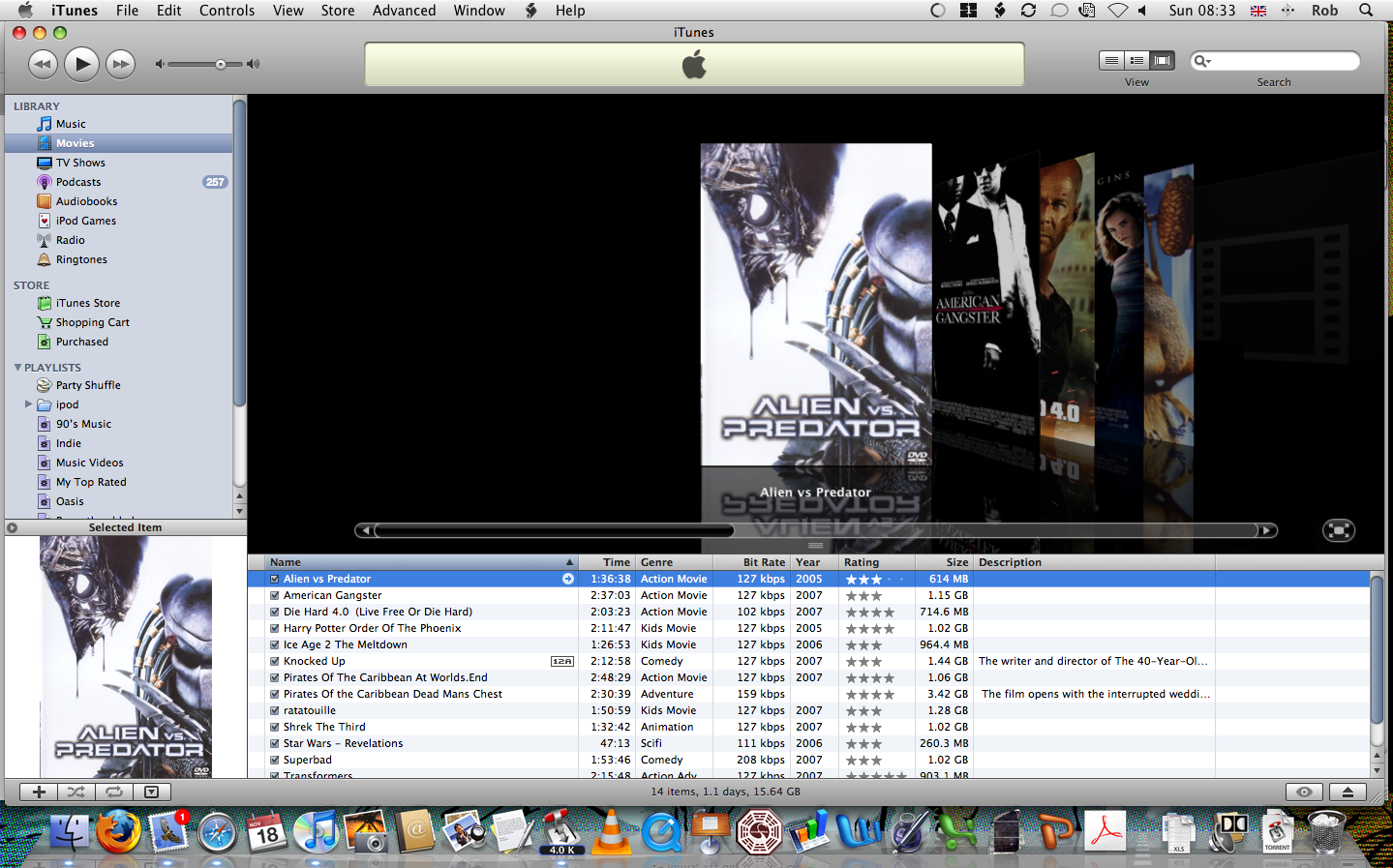Image resolution: width=1393 pixels, height=868 pixels.
Task: Open Audiobooks in the library
Action: click(85, 201)
